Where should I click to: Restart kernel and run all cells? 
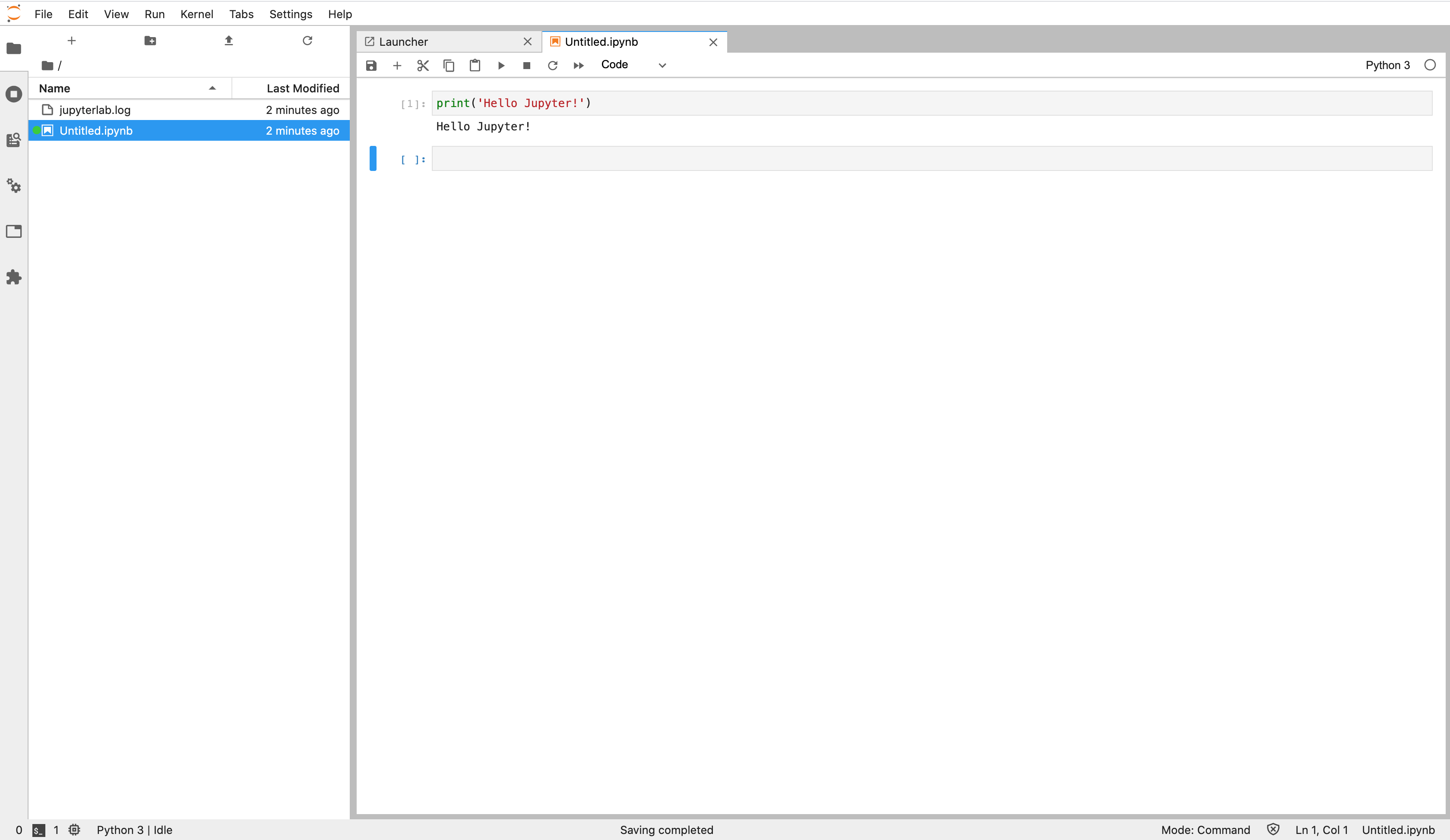coord(579,66)
